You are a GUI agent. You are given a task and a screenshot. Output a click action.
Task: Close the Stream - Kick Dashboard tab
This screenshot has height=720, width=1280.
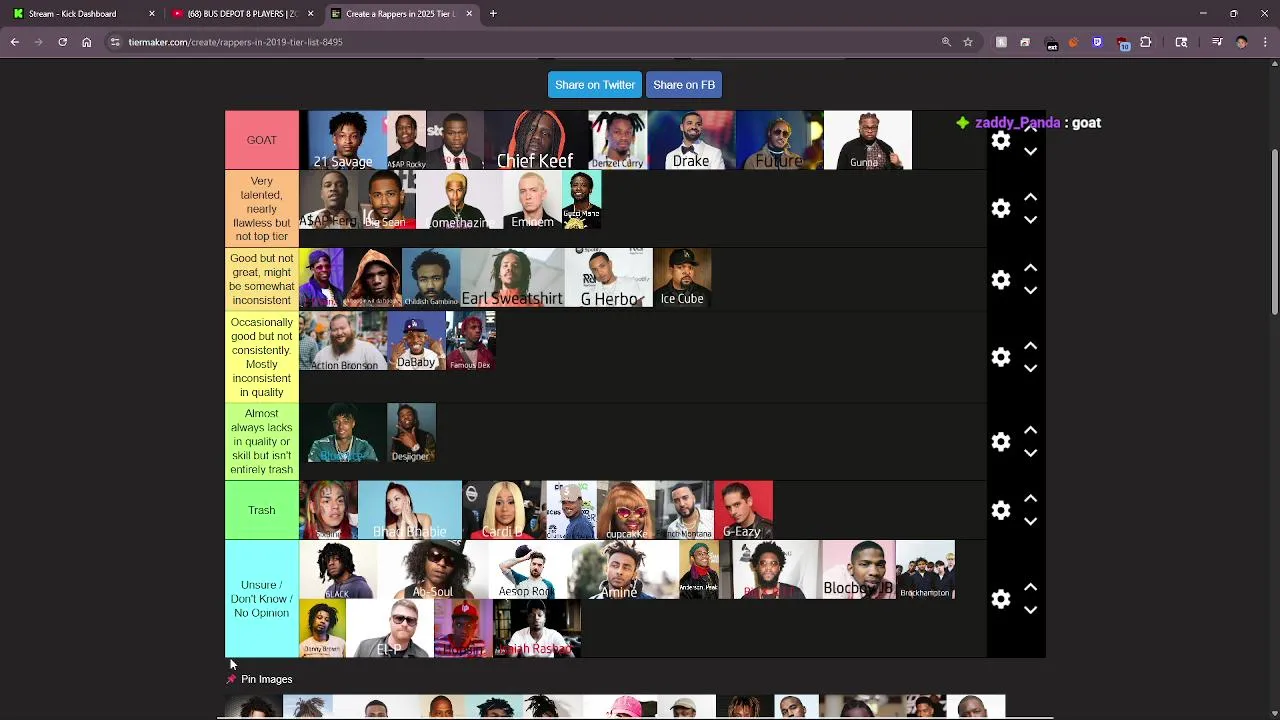(152, 14)
